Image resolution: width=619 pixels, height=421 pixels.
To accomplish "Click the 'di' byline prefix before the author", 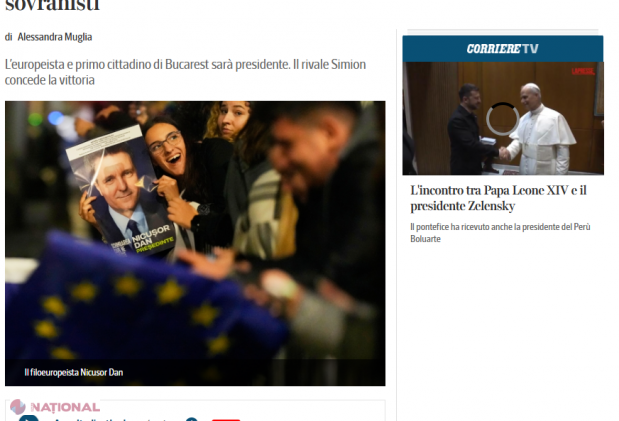I will tap(9, 37).
